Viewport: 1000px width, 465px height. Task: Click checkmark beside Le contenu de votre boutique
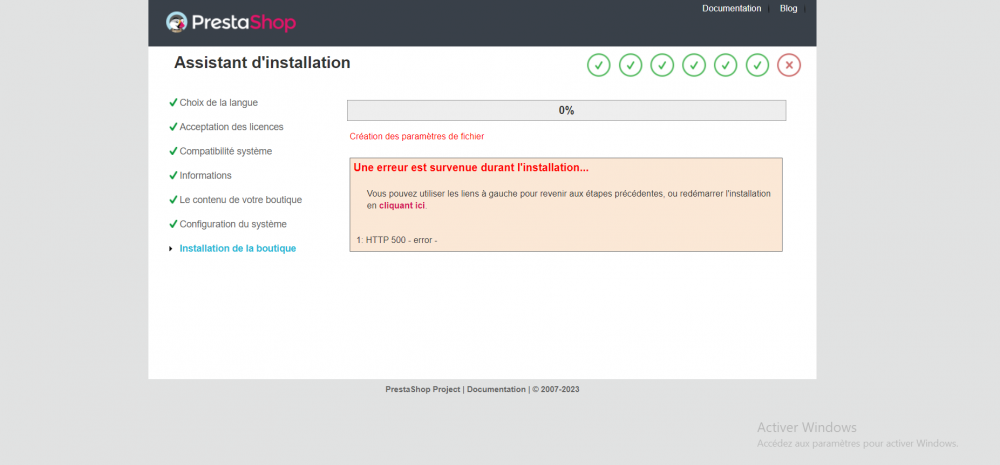173,200
